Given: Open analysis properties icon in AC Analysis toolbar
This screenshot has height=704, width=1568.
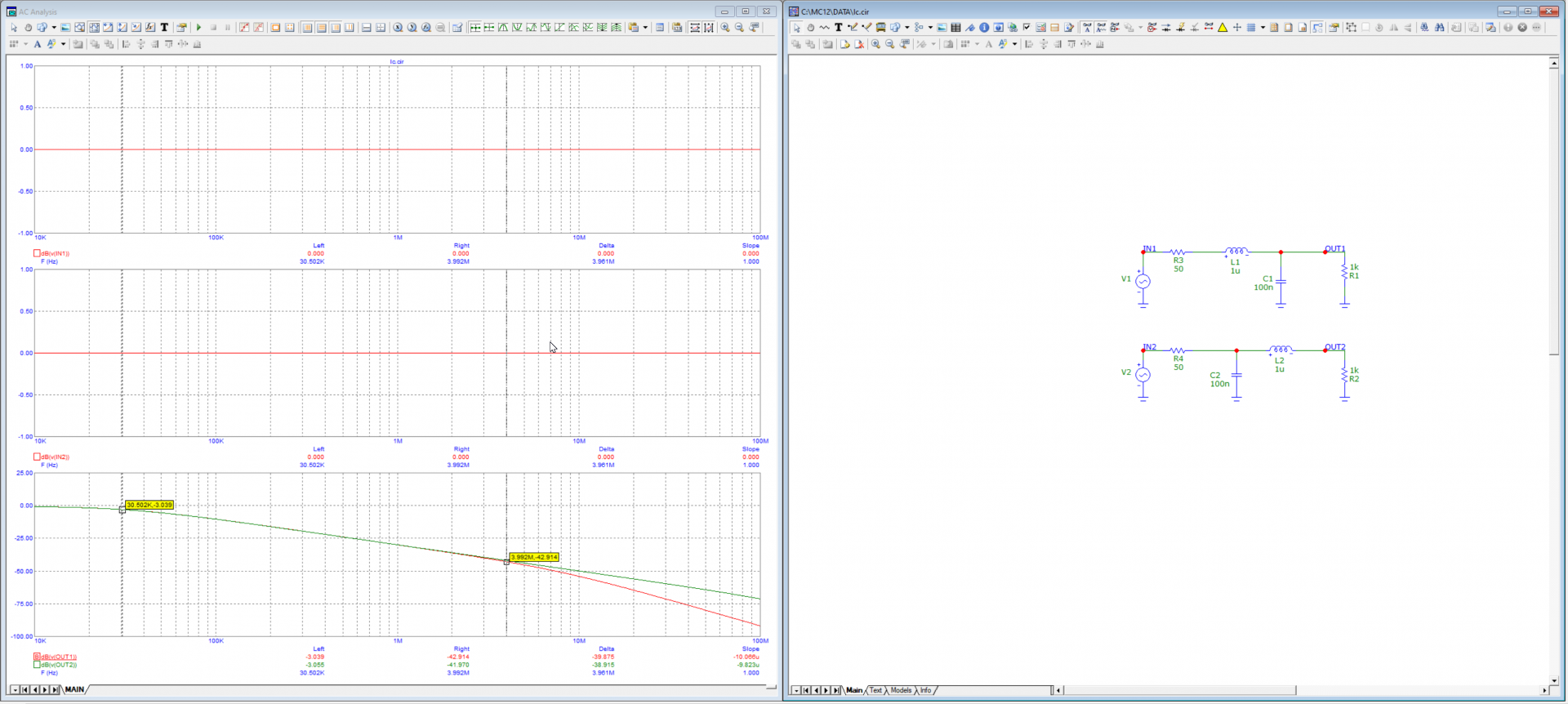Looking at the screenshot, I should [x=181, y=27].
